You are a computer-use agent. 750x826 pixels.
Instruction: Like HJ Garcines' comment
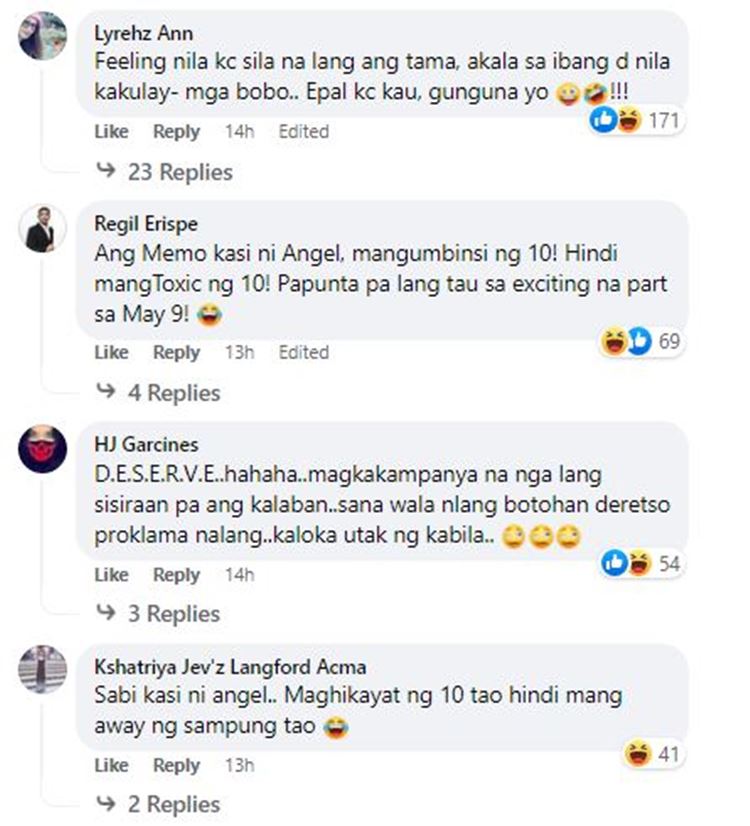click(112, 574)
